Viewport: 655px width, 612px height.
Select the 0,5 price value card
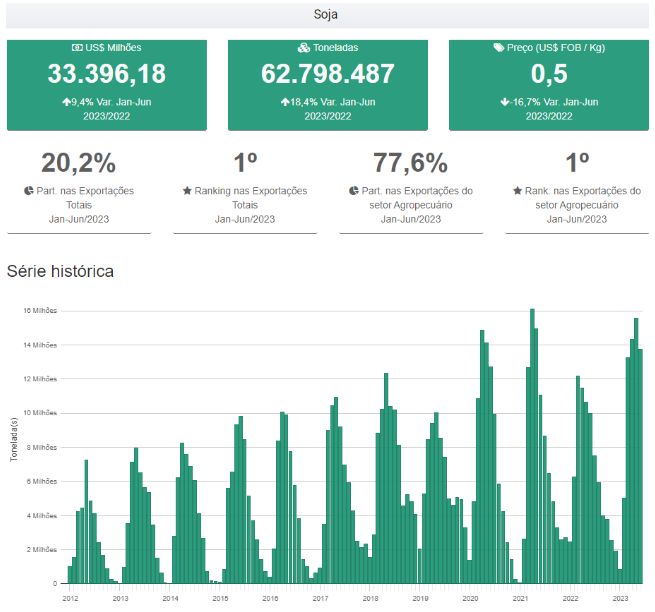point(548,74)
